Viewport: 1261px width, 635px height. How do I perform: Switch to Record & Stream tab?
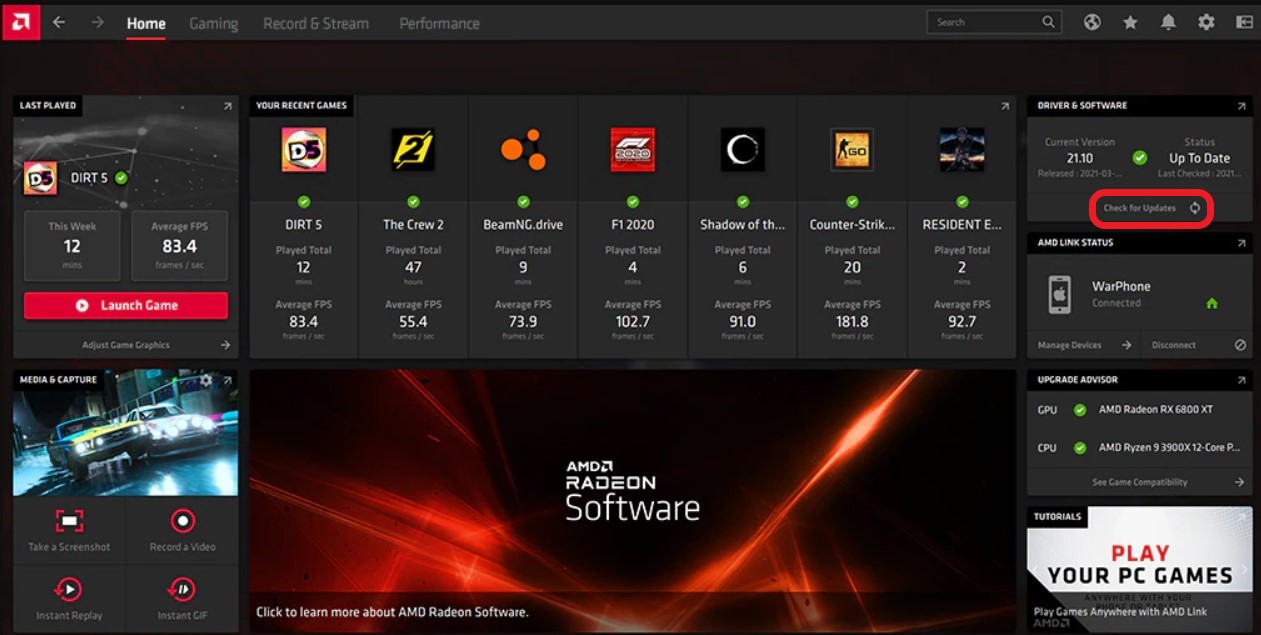pos(316,23)
